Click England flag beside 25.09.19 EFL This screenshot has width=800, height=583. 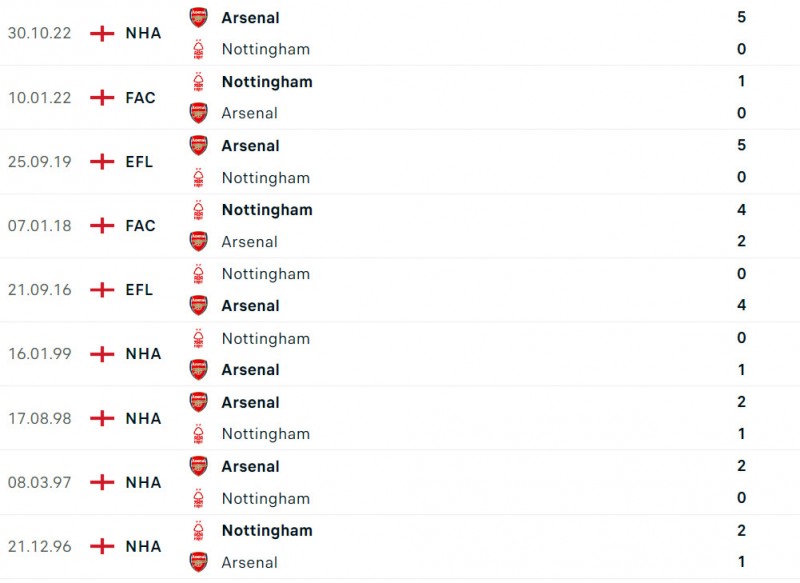[102, 161]
